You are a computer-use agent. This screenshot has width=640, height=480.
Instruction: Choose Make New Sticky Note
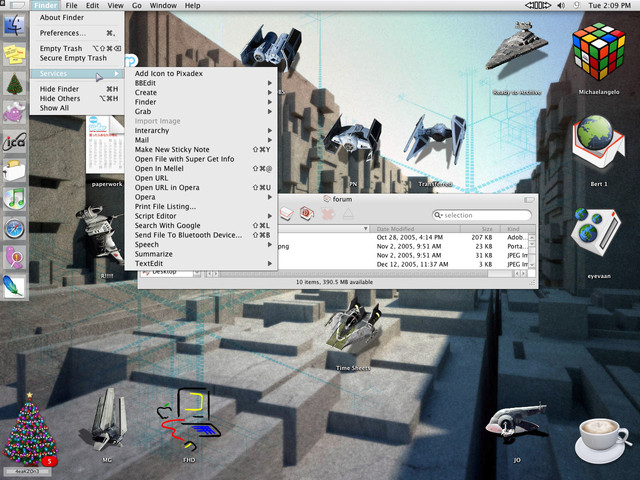click(x=202, y=149)
